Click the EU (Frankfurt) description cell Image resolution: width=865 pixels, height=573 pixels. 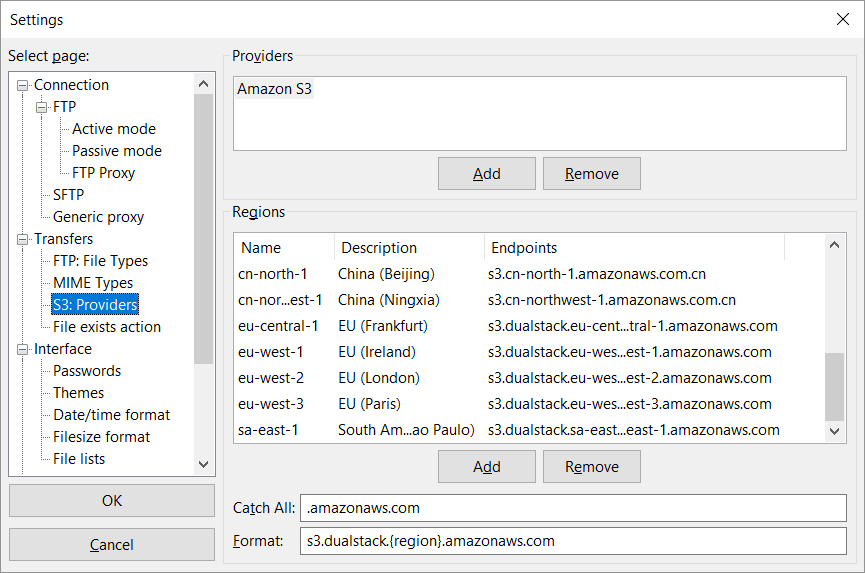point(383,326)
